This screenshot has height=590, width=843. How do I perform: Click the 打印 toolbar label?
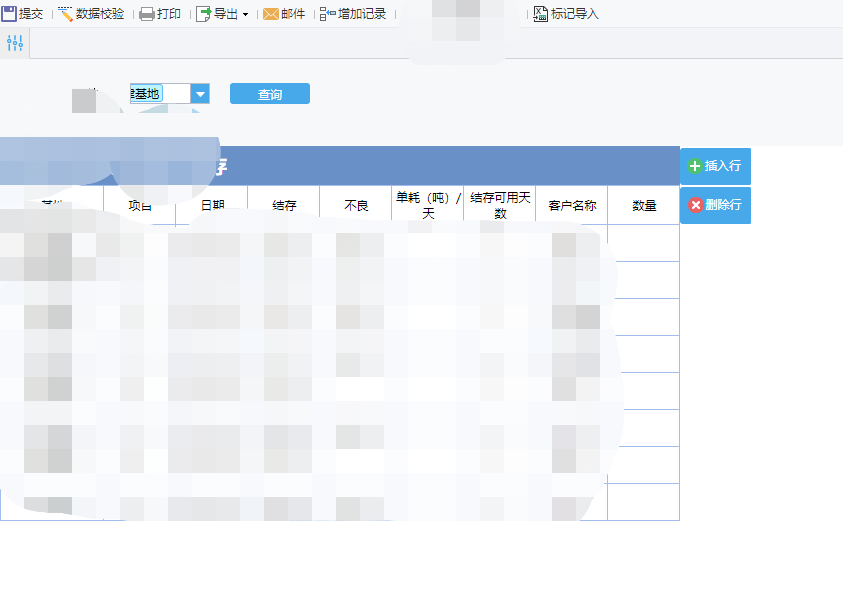169,14
